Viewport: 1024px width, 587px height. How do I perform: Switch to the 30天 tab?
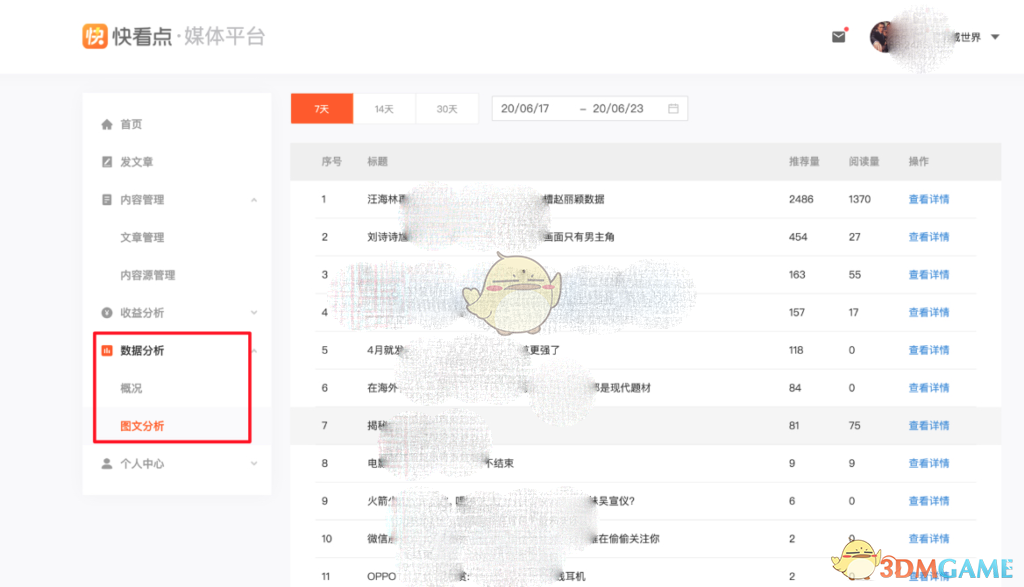coord(447,108)
